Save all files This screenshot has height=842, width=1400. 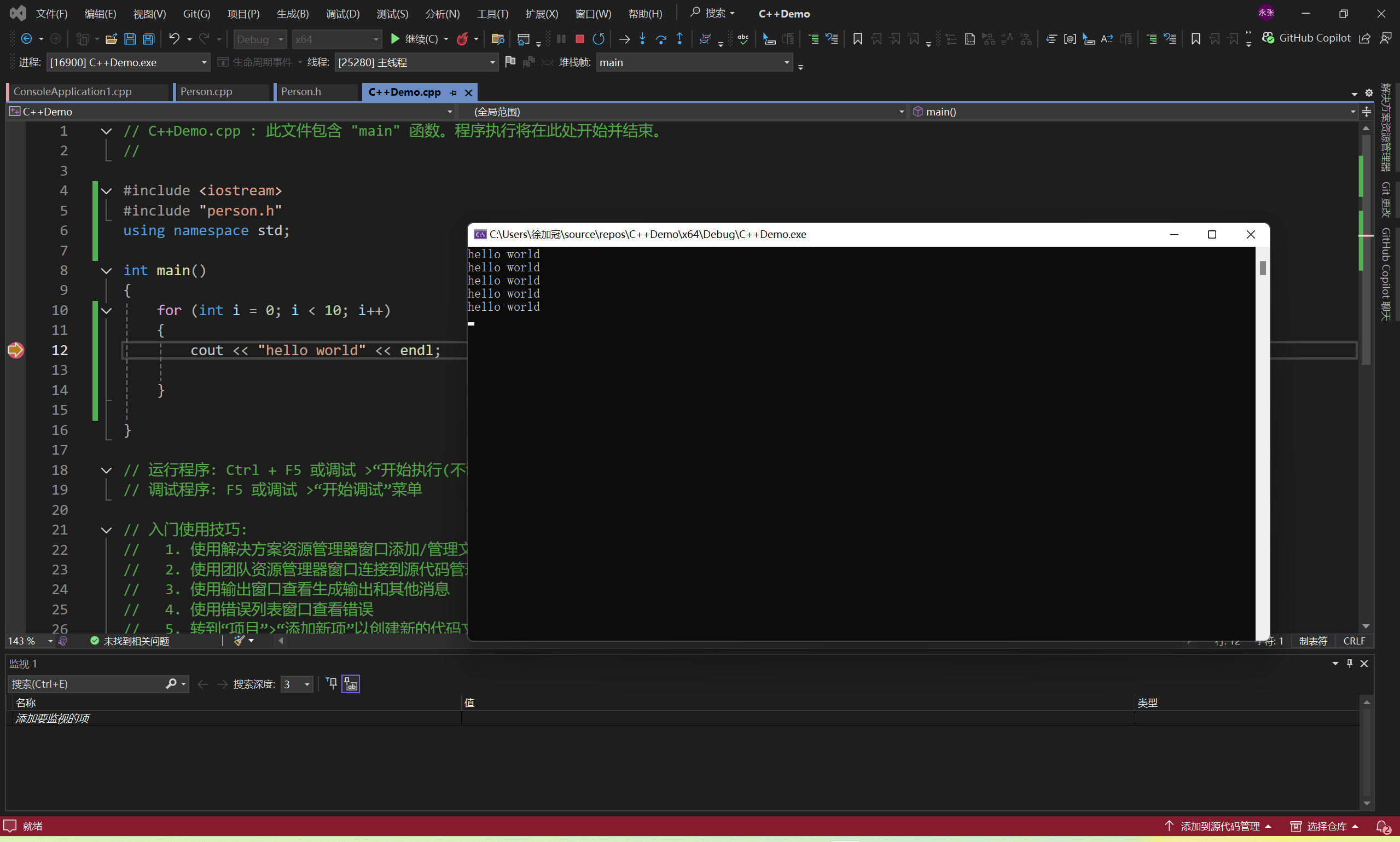click(x=149, y=39)
